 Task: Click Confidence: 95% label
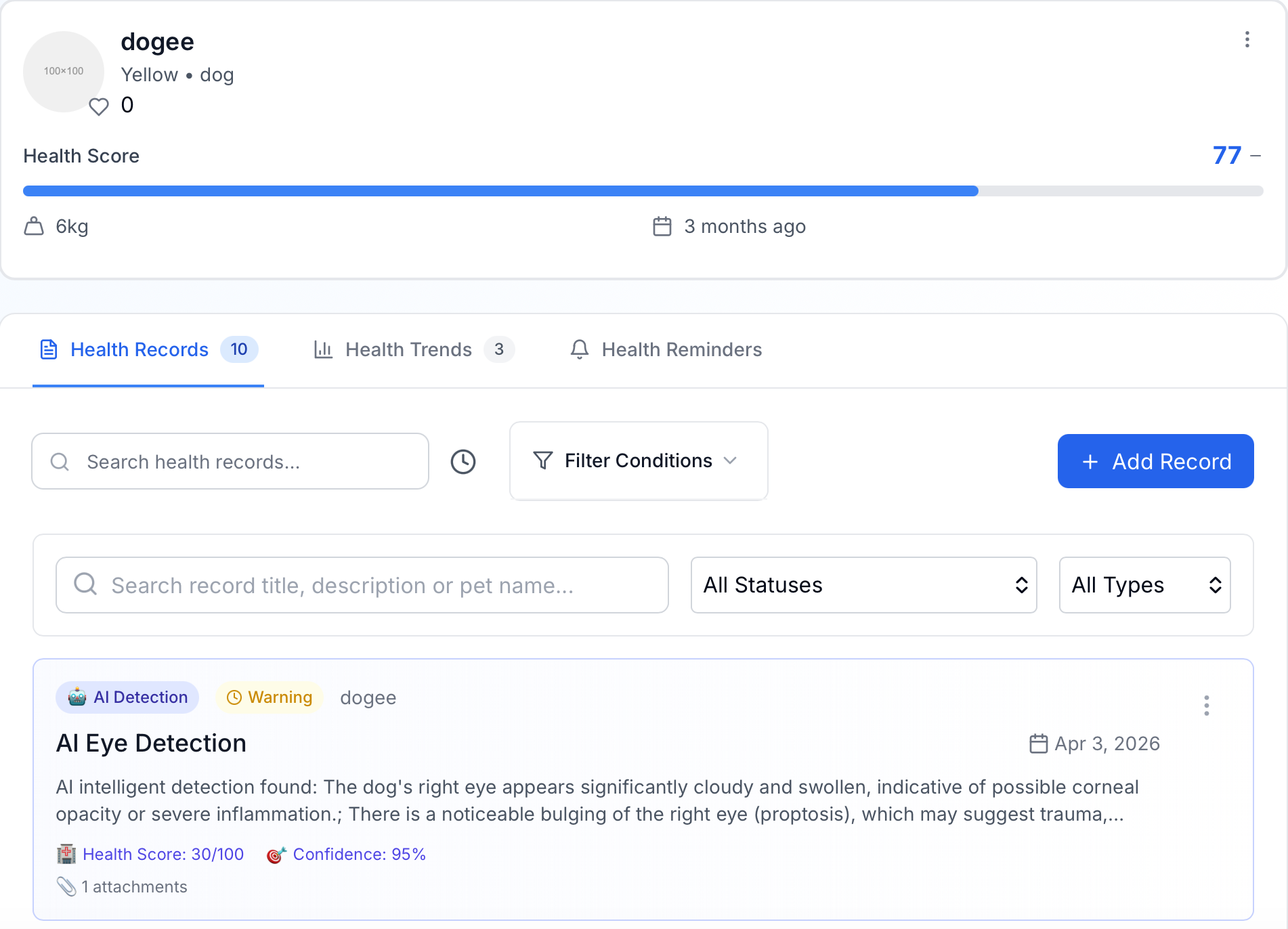pos(359,855)
